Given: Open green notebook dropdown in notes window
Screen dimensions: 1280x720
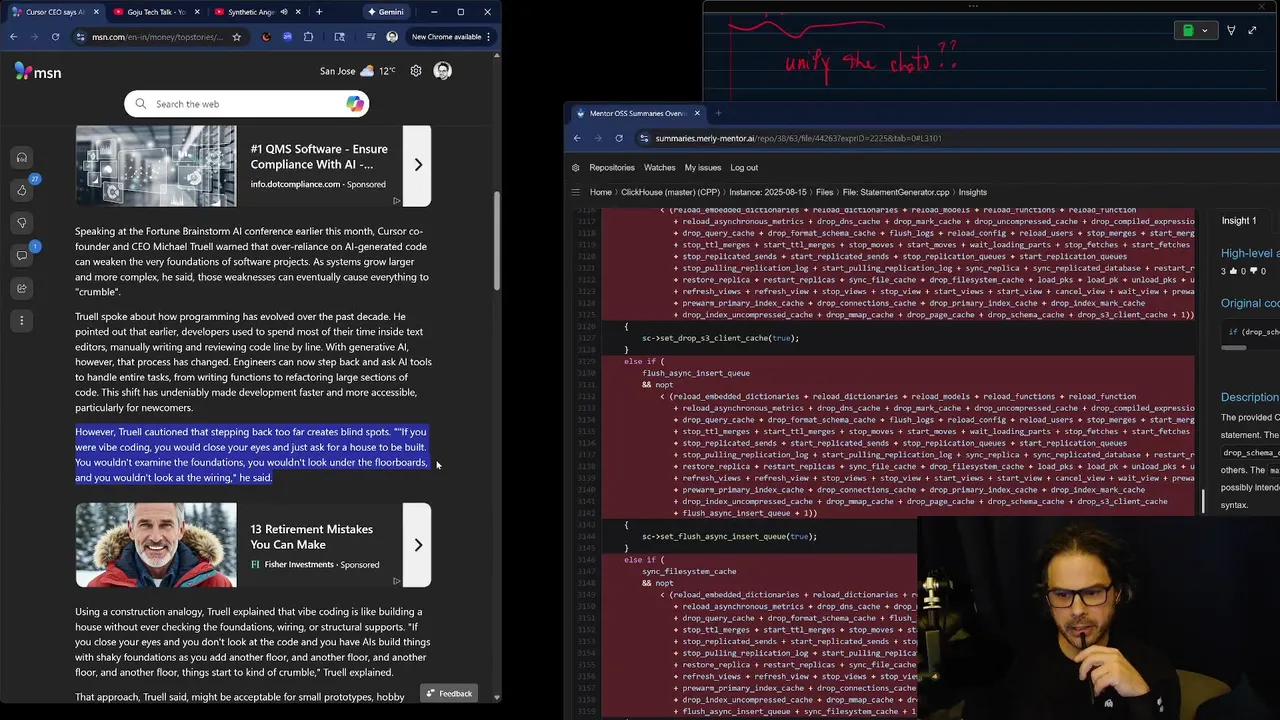Looking at the screenshot, I should click(1194, 31).
